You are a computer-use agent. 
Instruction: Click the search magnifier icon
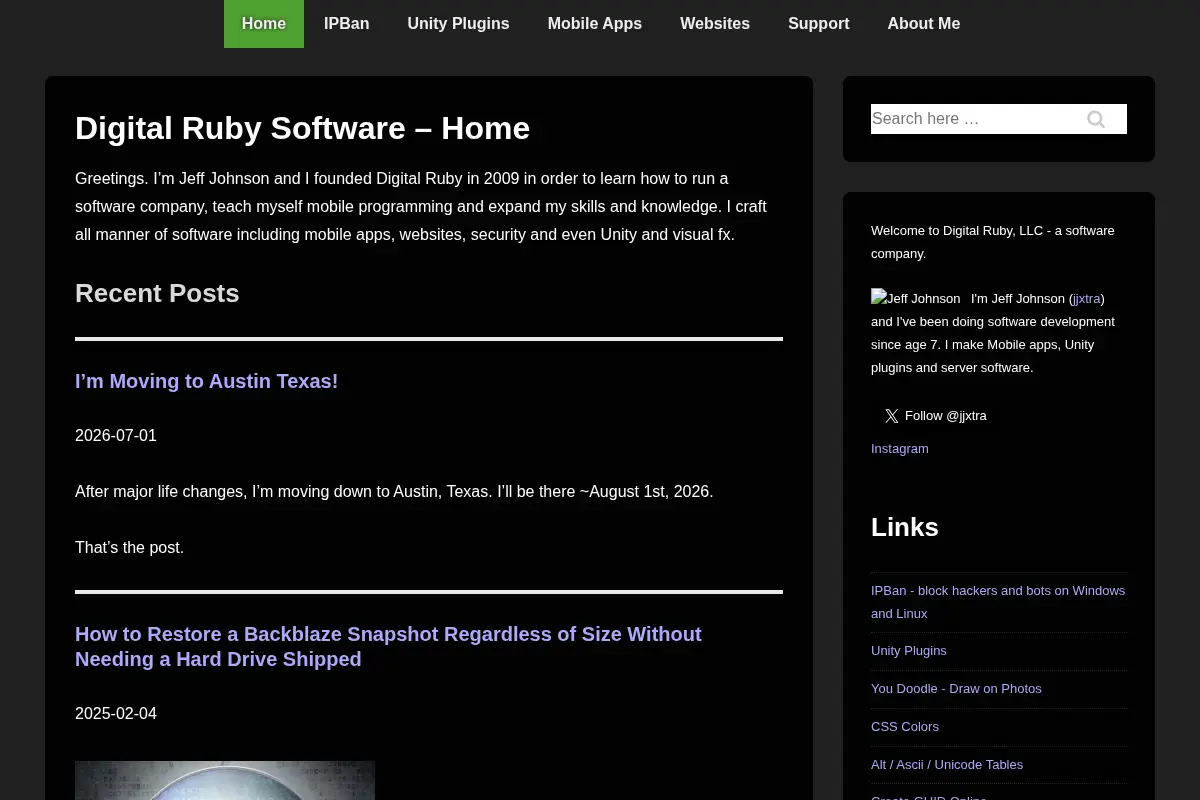pos(1096,119)
